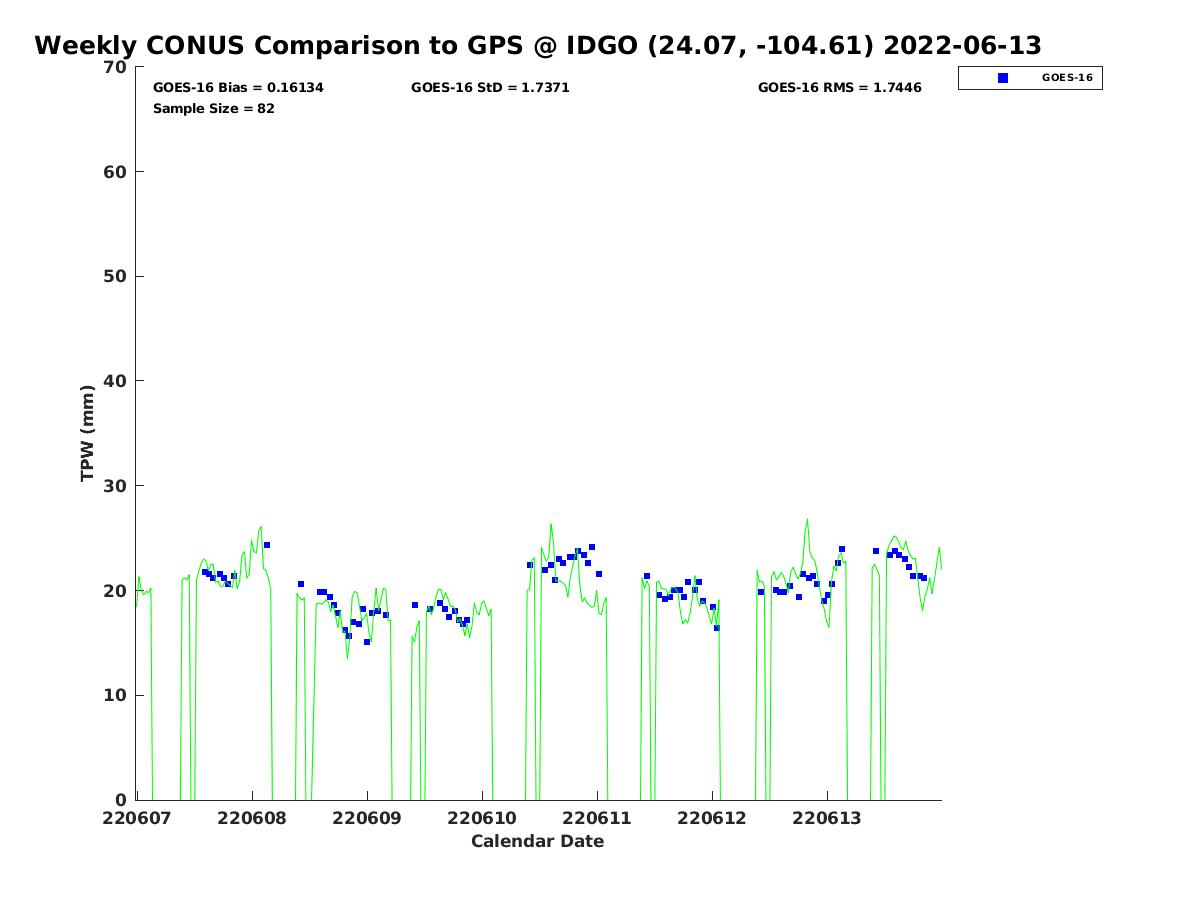
Task: Click the 0 y-axis tick label
Action: point(123,800)
